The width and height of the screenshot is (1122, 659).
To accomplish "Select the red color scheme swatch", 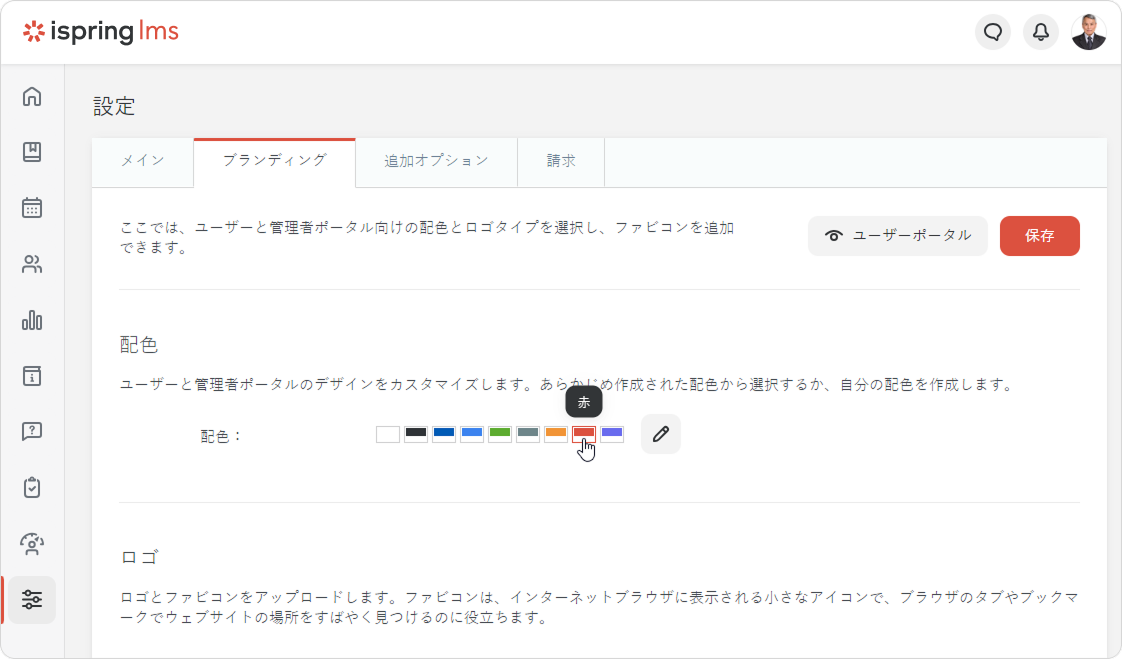I will (584, 434).
